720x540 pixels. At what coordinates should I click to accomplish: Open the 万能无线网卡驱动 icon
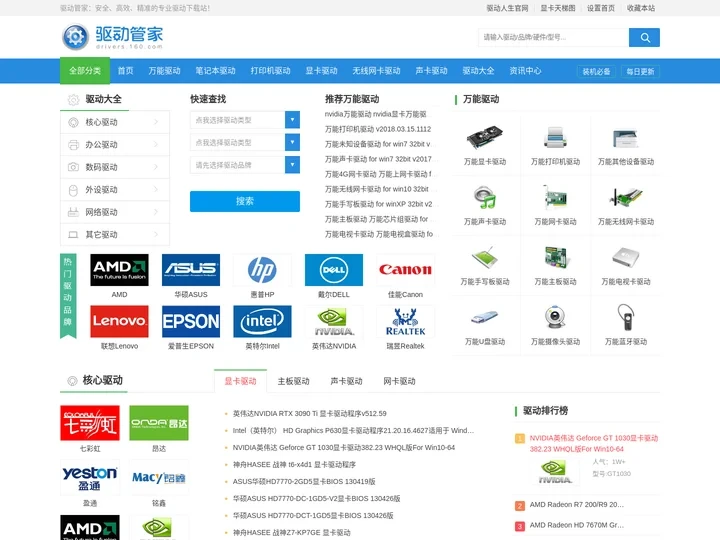click(x=625, y=197)
